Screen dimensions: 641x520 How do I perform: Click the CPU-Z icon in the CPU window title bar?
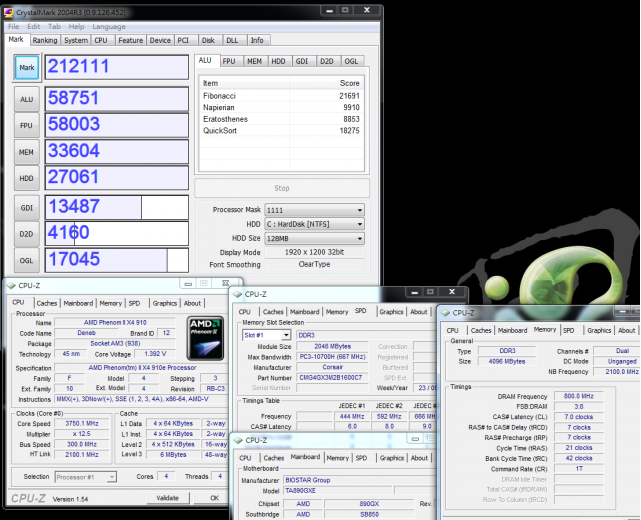point(11,285)
